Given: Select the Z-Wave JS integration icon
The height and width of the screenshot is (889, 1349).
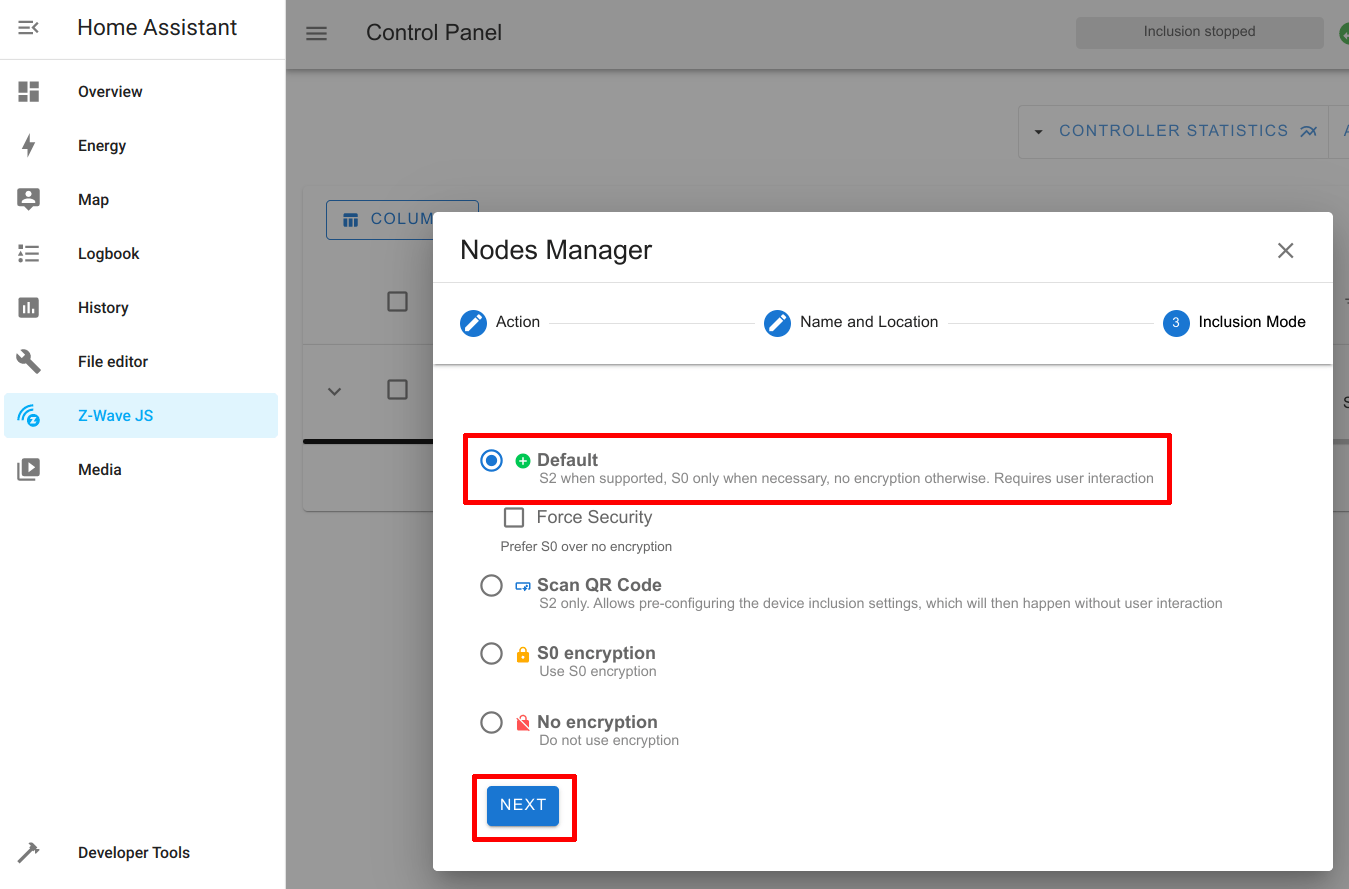Looking at the screenshot, I should [x=29, y=415].
